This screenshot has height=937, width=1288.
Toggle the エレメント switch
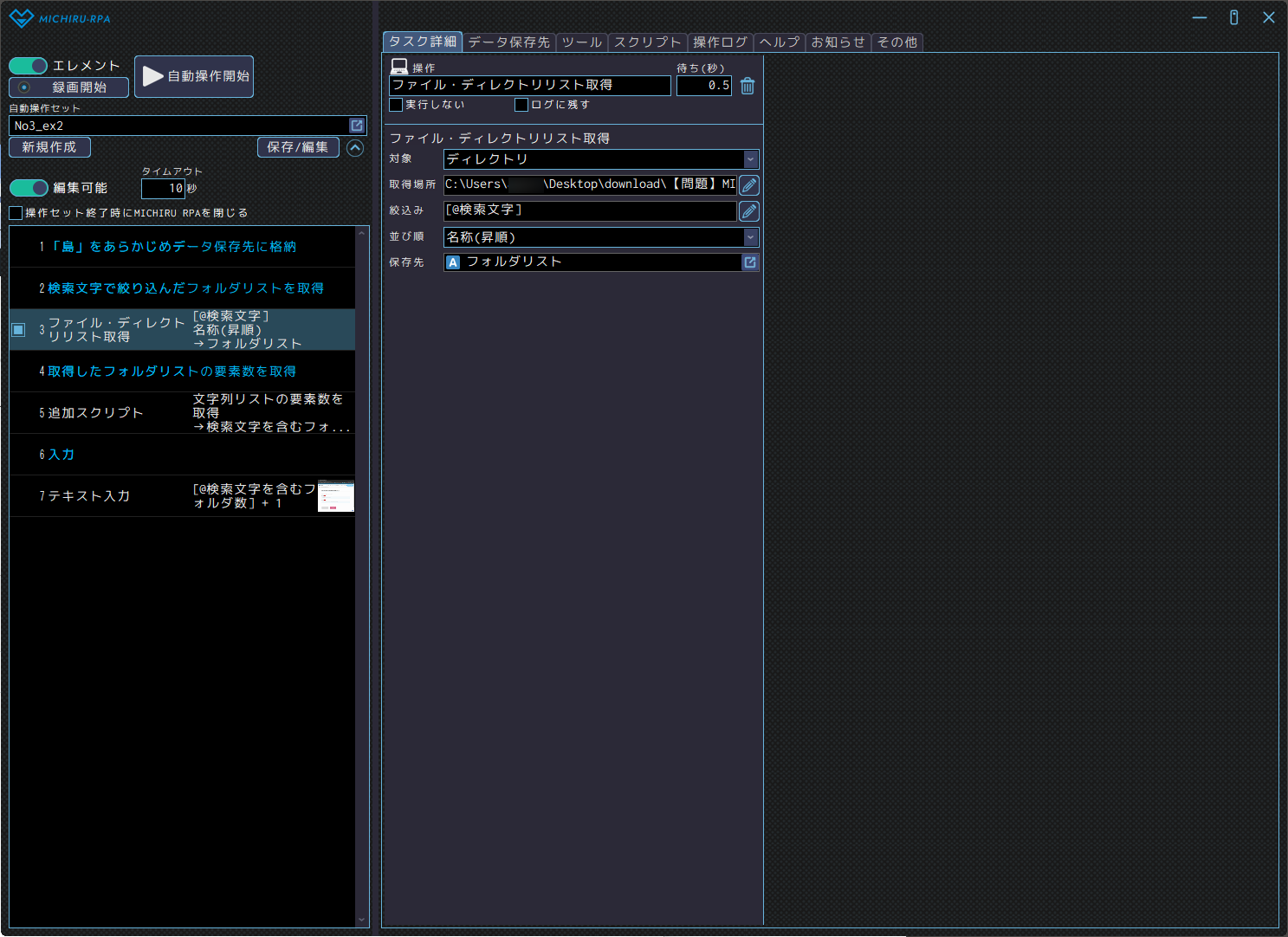(29, 66)
